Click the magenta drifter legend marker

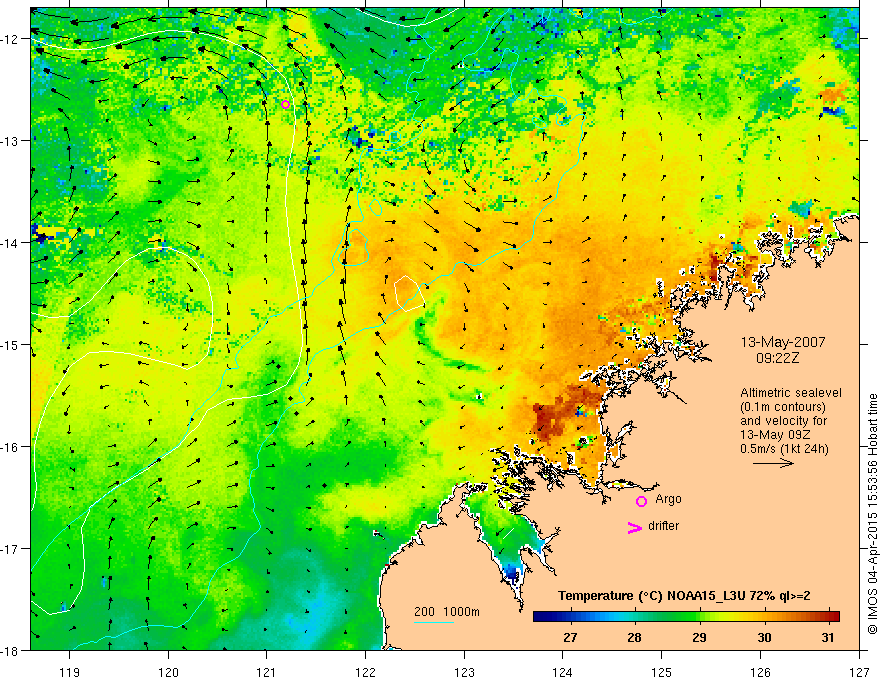click(x=634, y=527)
